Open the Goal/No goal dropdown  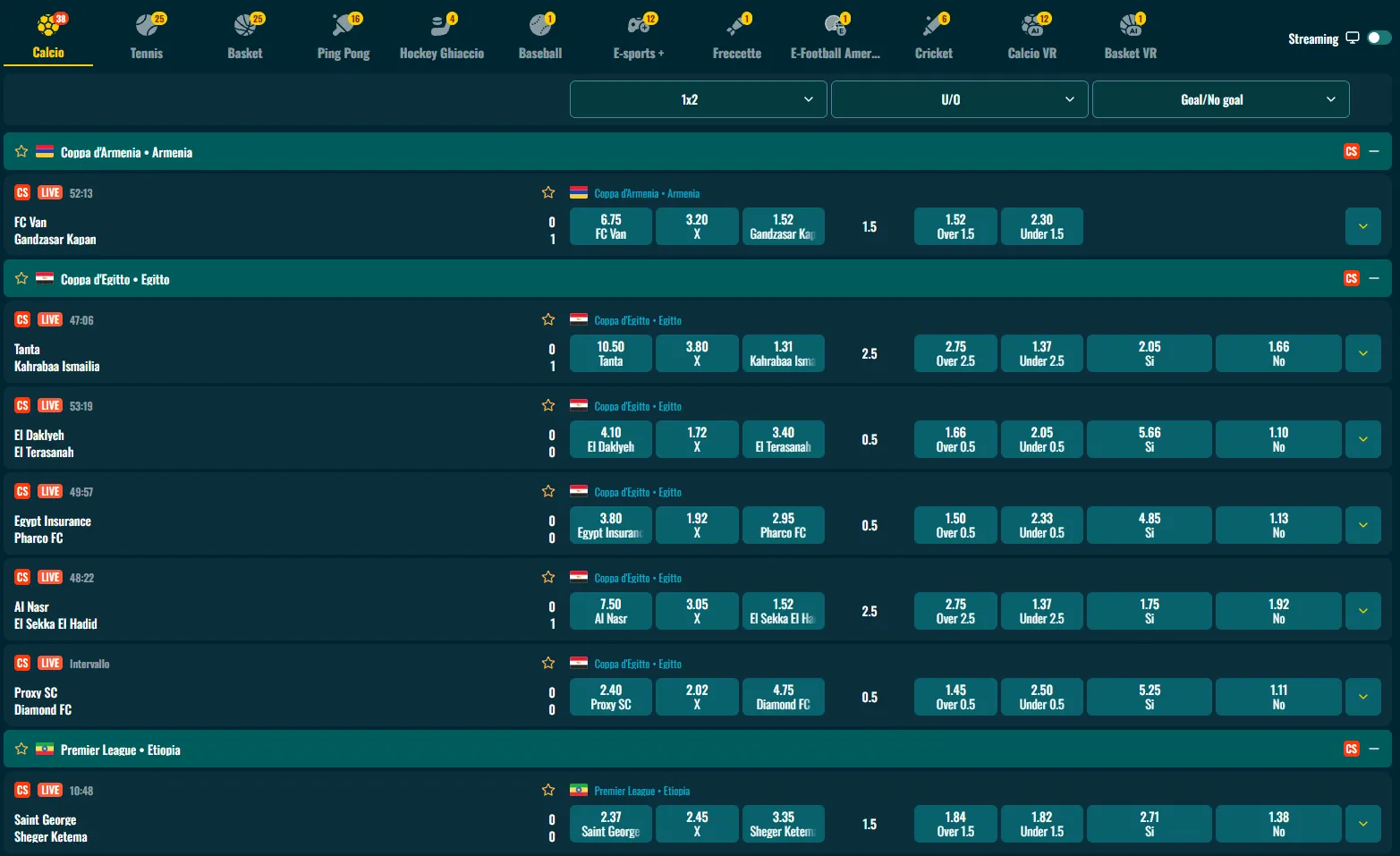1221,99
